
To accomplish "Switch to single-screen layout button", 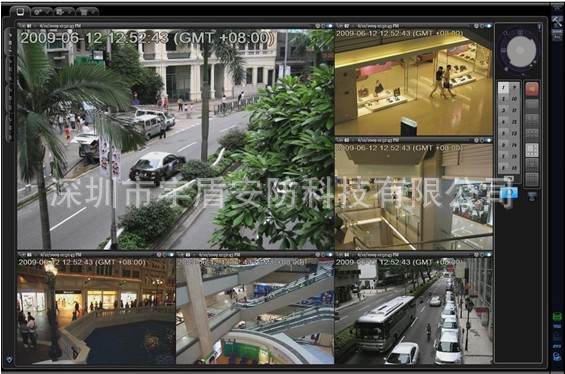I will tap(532, 105).
